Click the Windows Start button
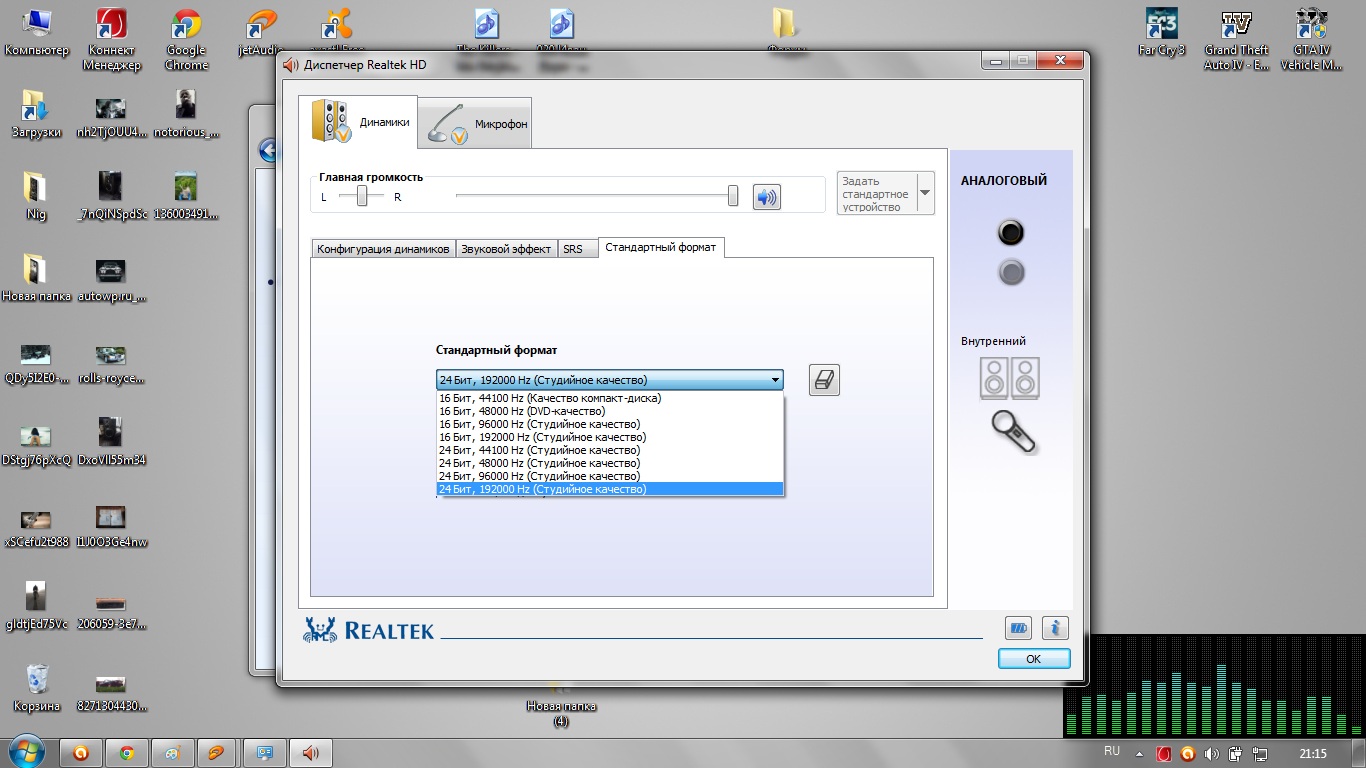The image size is (1366, 768). [x=26, y=752]
